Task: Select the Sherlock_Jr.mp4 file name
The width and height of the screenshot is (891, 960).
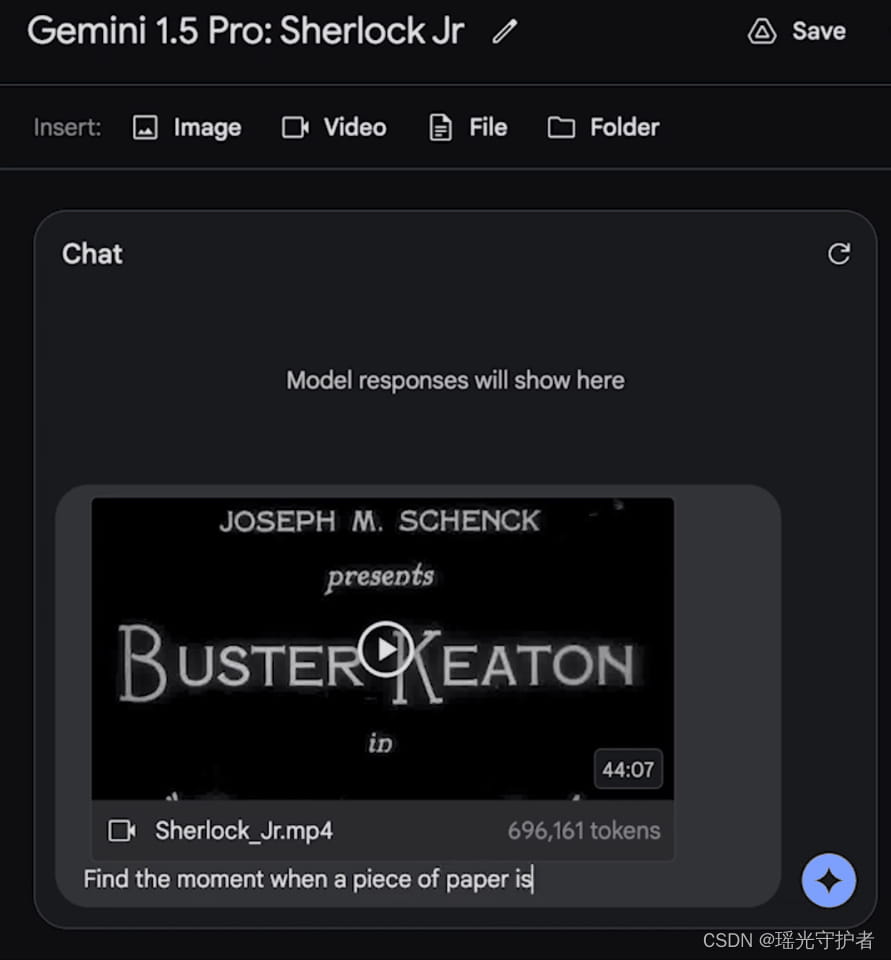Action: tap(244, 831)
